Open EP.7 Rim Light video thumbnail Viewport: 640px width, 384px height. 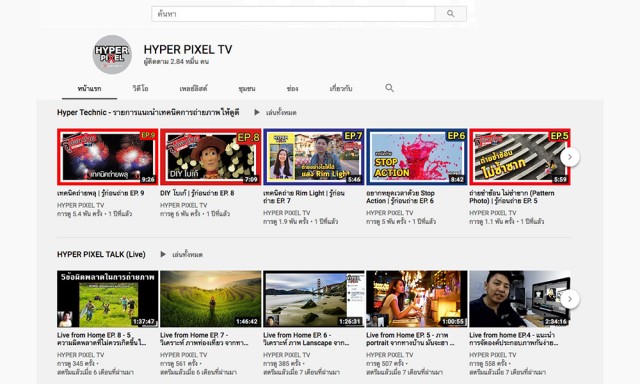pyautogui.click(x=313, y=157)
